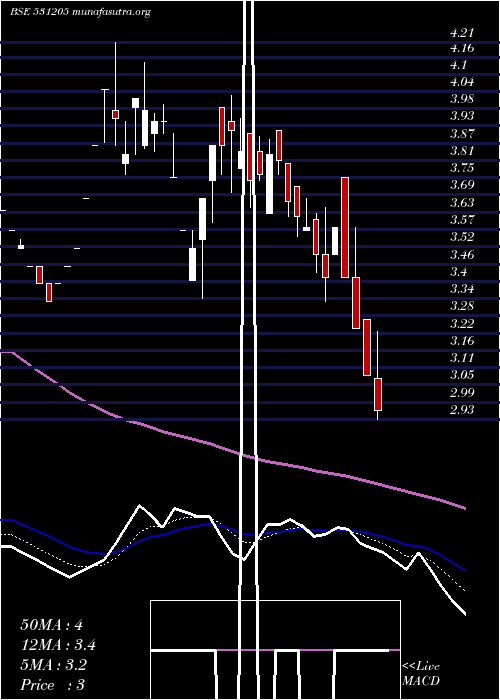Click the 5MA : 3.2 indicator text

click(54, 665)
